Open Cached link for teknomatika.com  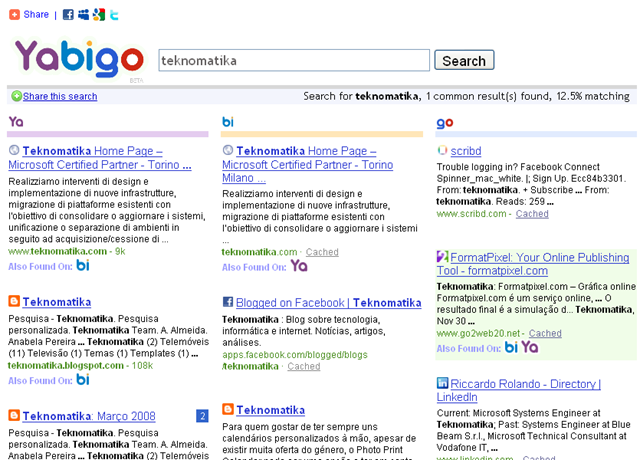tap(322, 252)
